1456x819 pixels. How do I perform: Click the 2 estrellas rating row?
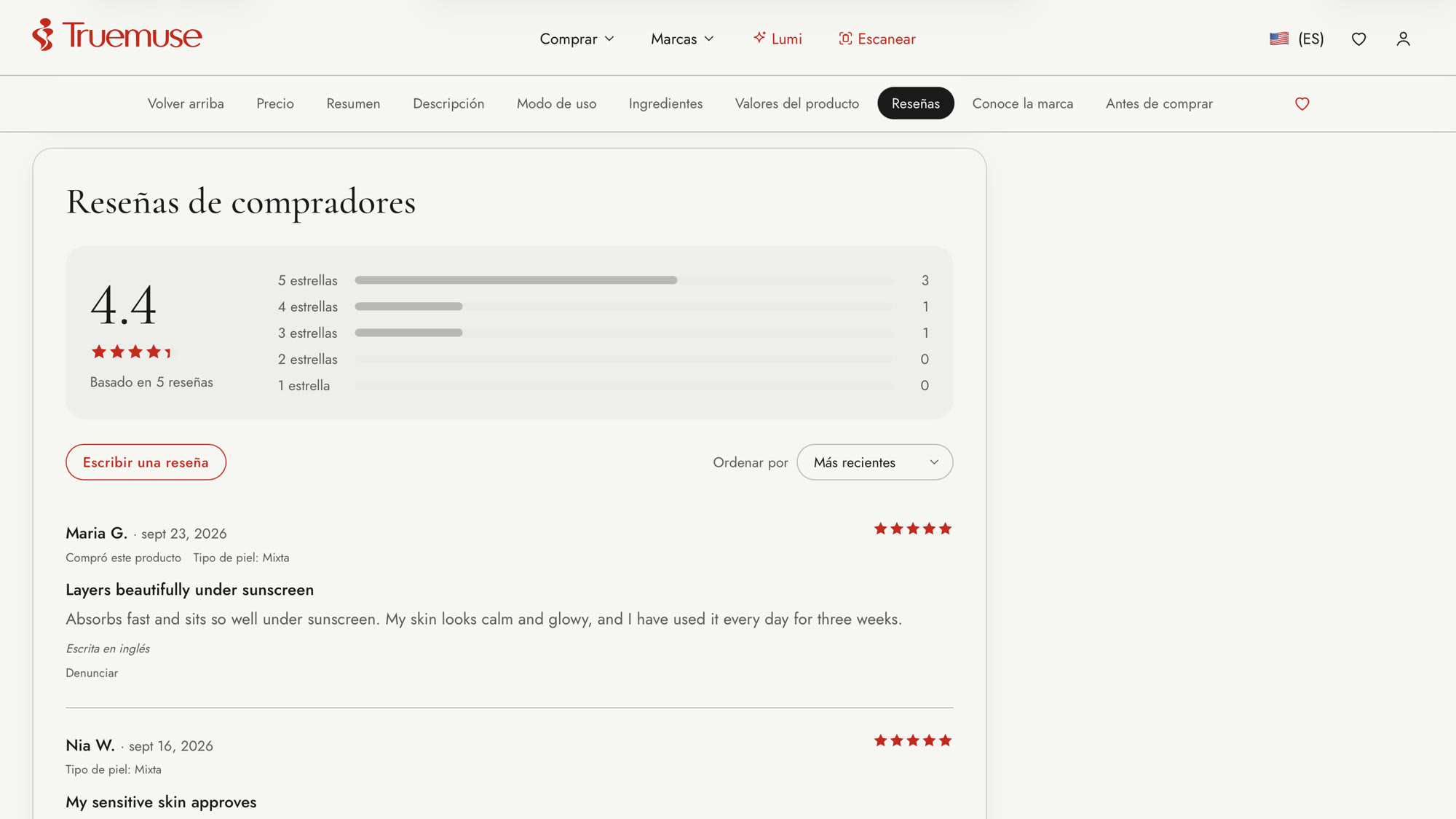pos(603,359)
